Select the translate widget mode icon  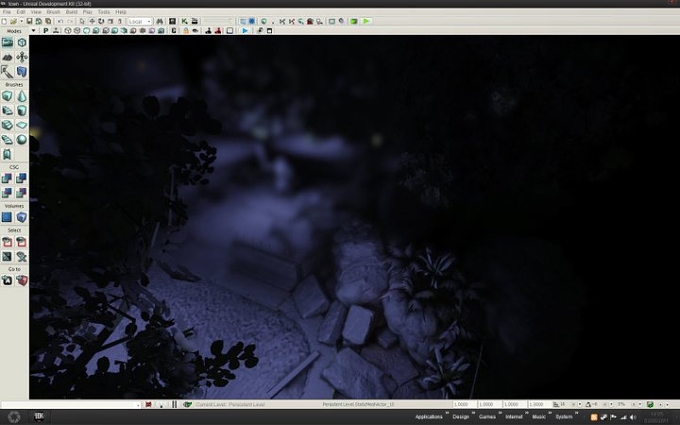[x=92, y=21]
